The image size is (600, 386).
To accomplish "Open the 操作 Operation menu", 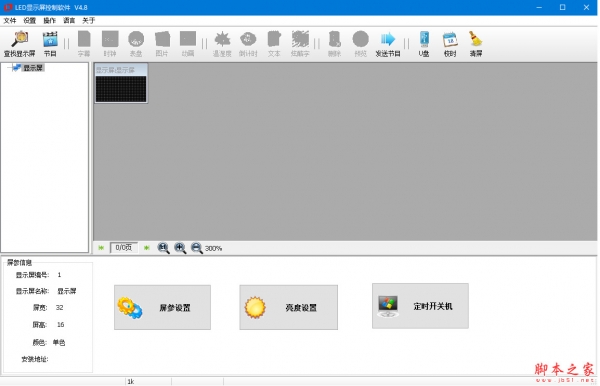I will [x=49, y=21].
